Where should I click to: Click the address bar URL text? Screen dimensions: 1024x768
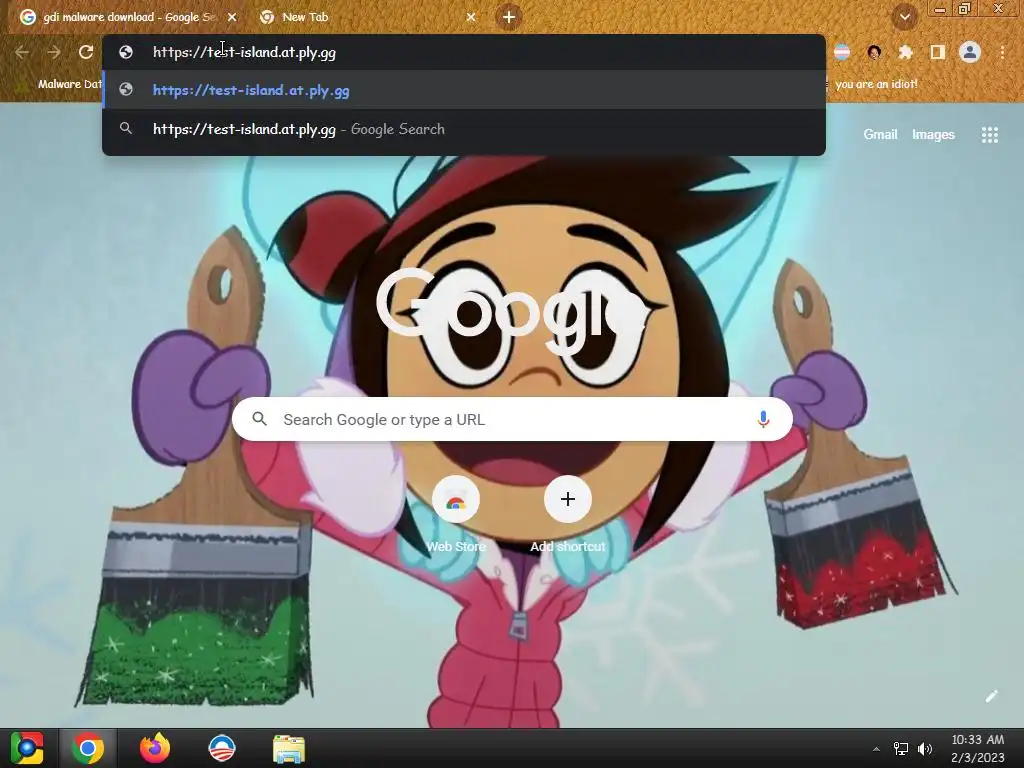pyautogui.click(x=244, y=52)
